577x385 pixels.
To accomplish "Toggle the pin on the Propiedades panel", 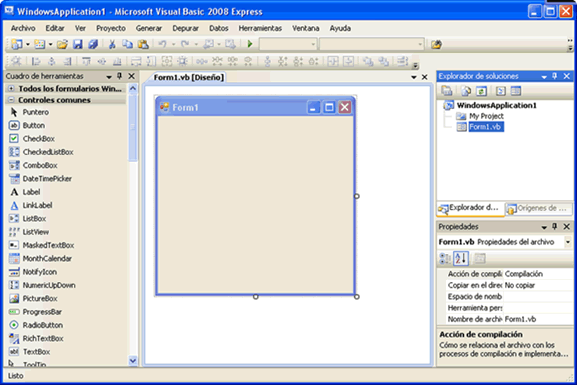I will [555, 227].
